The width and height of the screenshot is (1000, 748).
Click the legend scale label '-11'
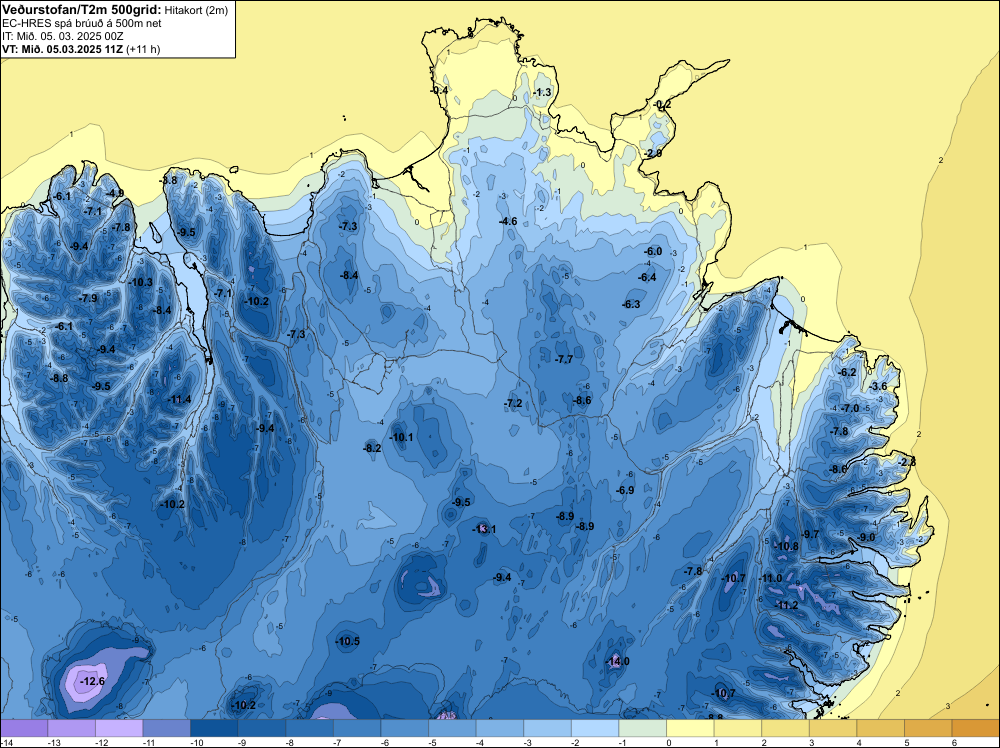coord(149,742)
